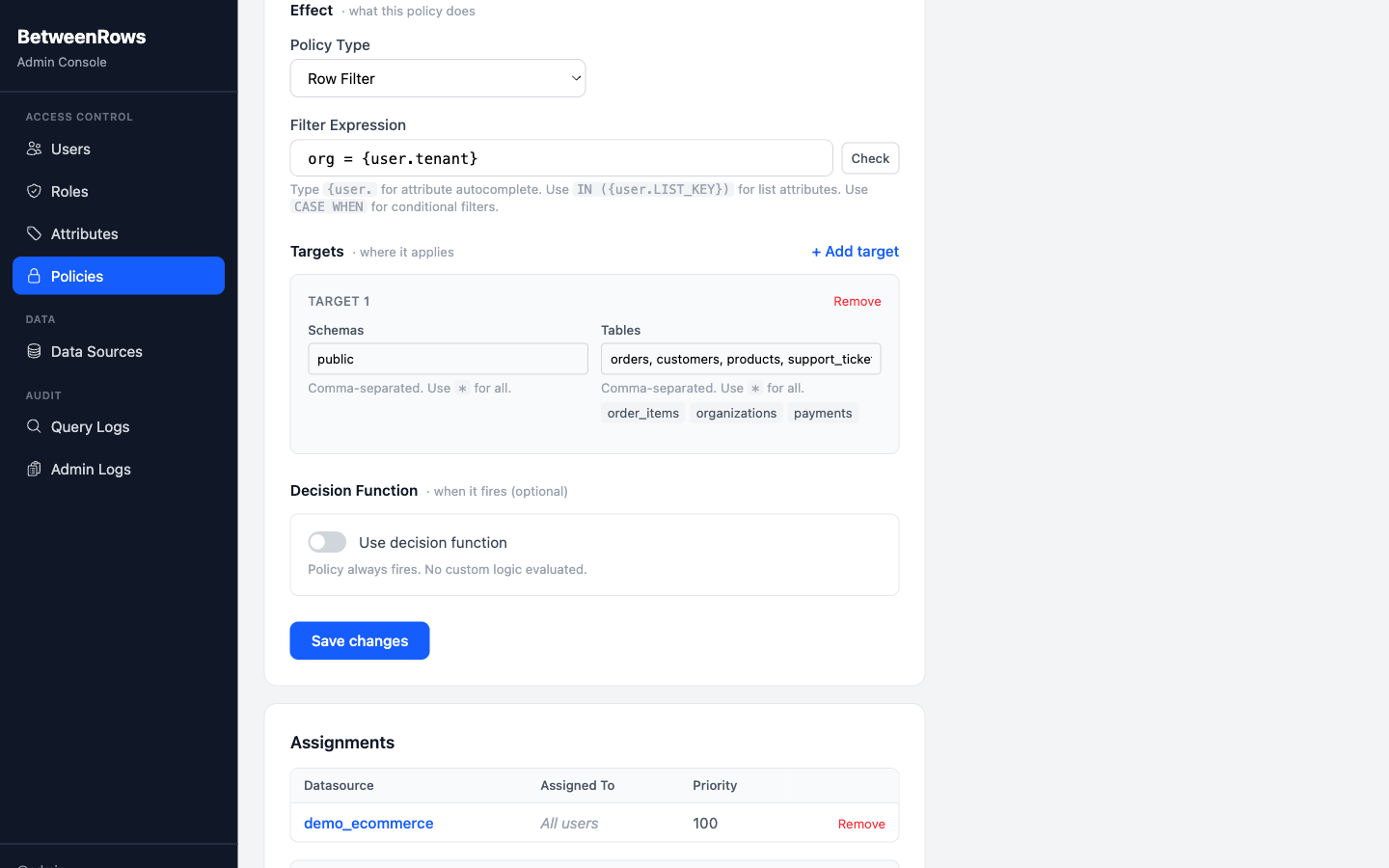Enable the Use decision function toggle

coord(327,542)
